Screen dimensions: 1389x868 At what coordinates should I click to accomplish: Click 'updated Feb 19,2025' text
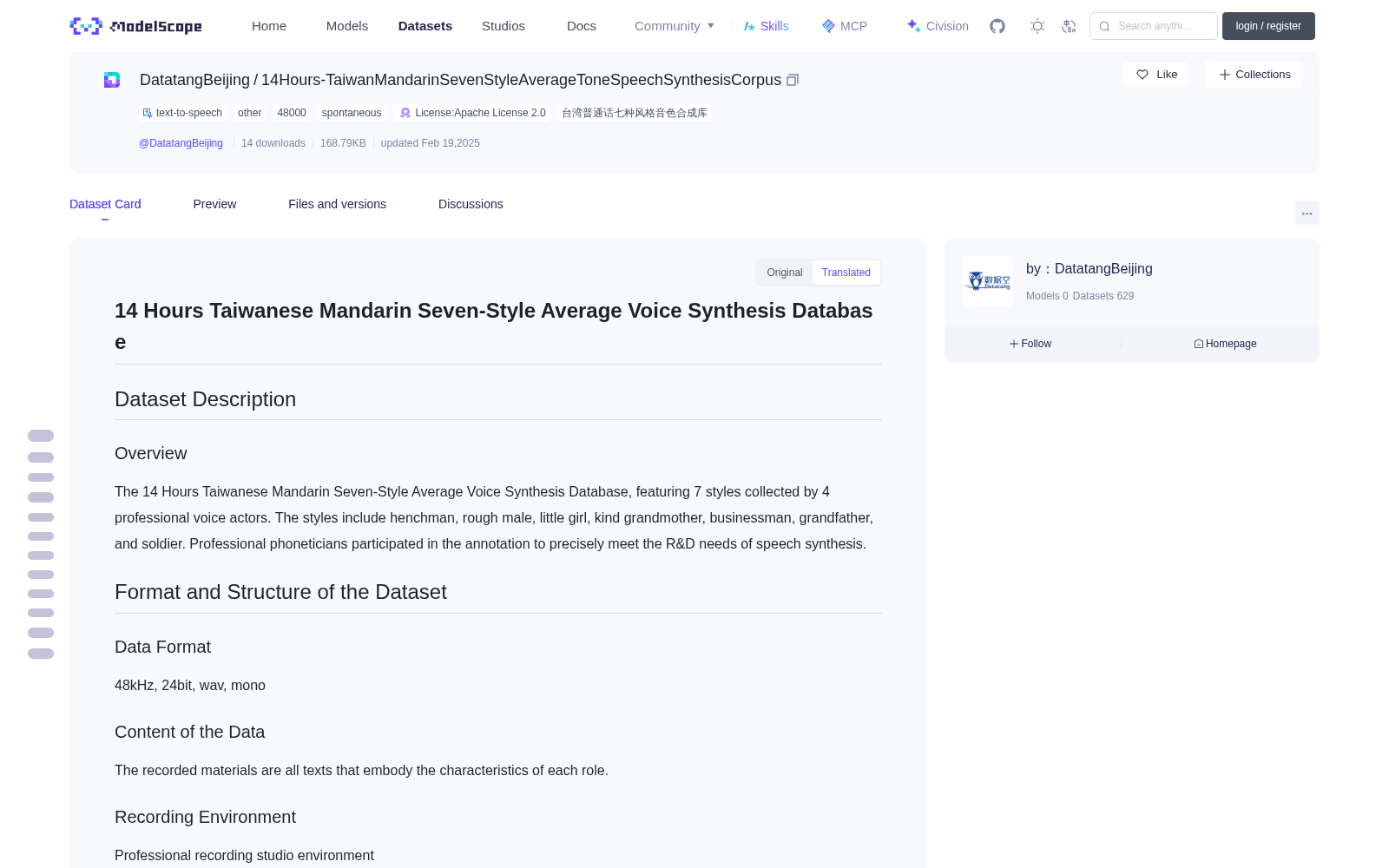point(431,143)
